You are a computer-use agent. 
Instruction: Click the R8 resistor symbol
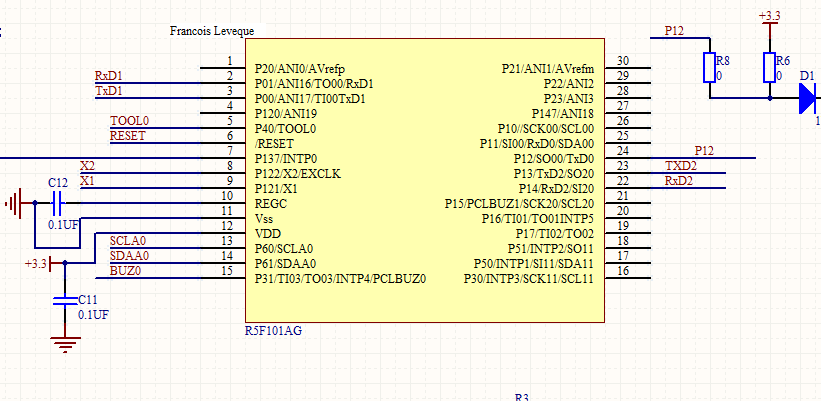coord(709,68)
